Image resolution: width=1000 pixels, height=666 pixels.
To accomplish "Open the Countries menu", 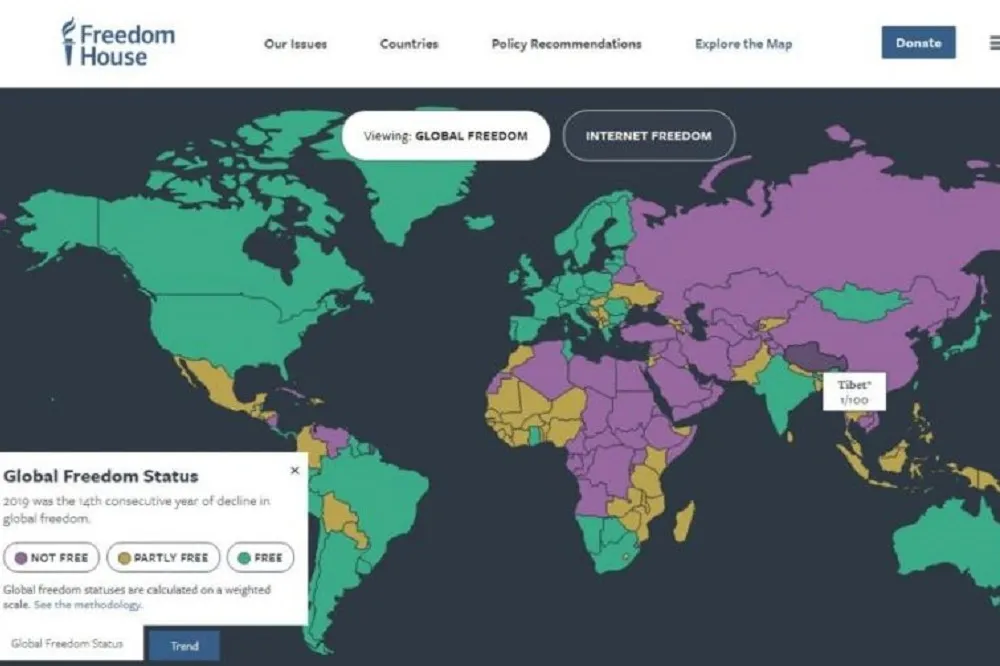I will click(x=409, y=44).
